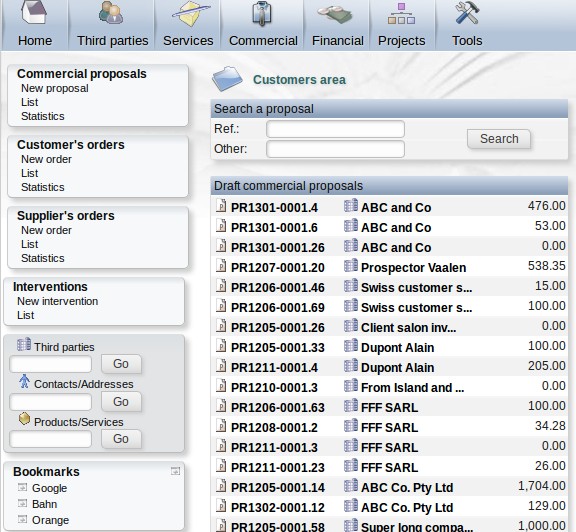Click New order under Supplier's orders
This screenshot has height=532, width=576.
coord(46,230)
